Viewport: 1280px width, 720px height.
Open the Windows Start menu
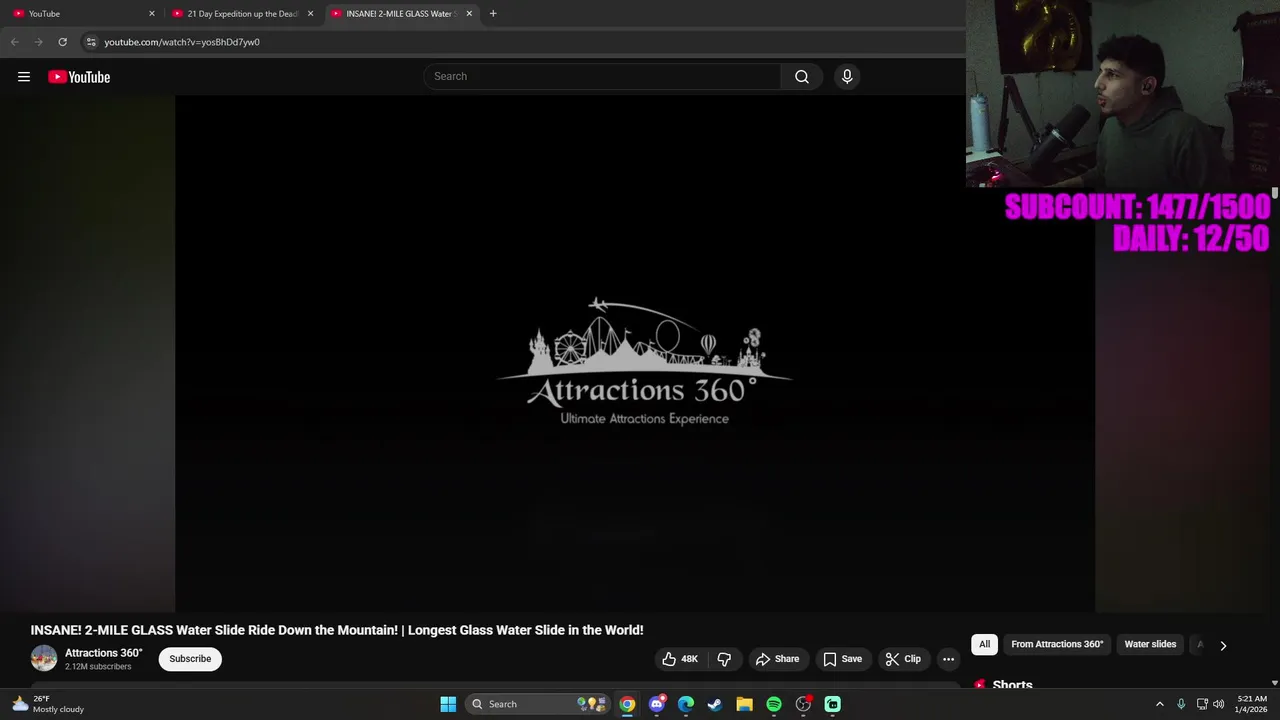tap(448, 704)
